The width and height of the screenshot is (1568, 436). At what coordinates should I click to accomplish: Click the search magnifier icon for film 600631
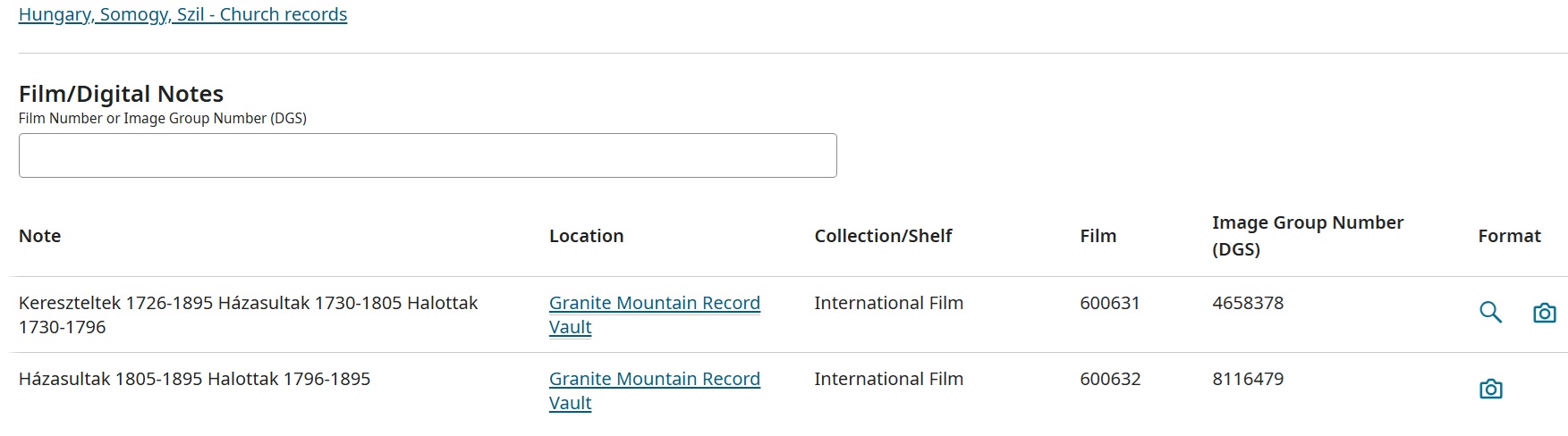tap(1490, 313)
